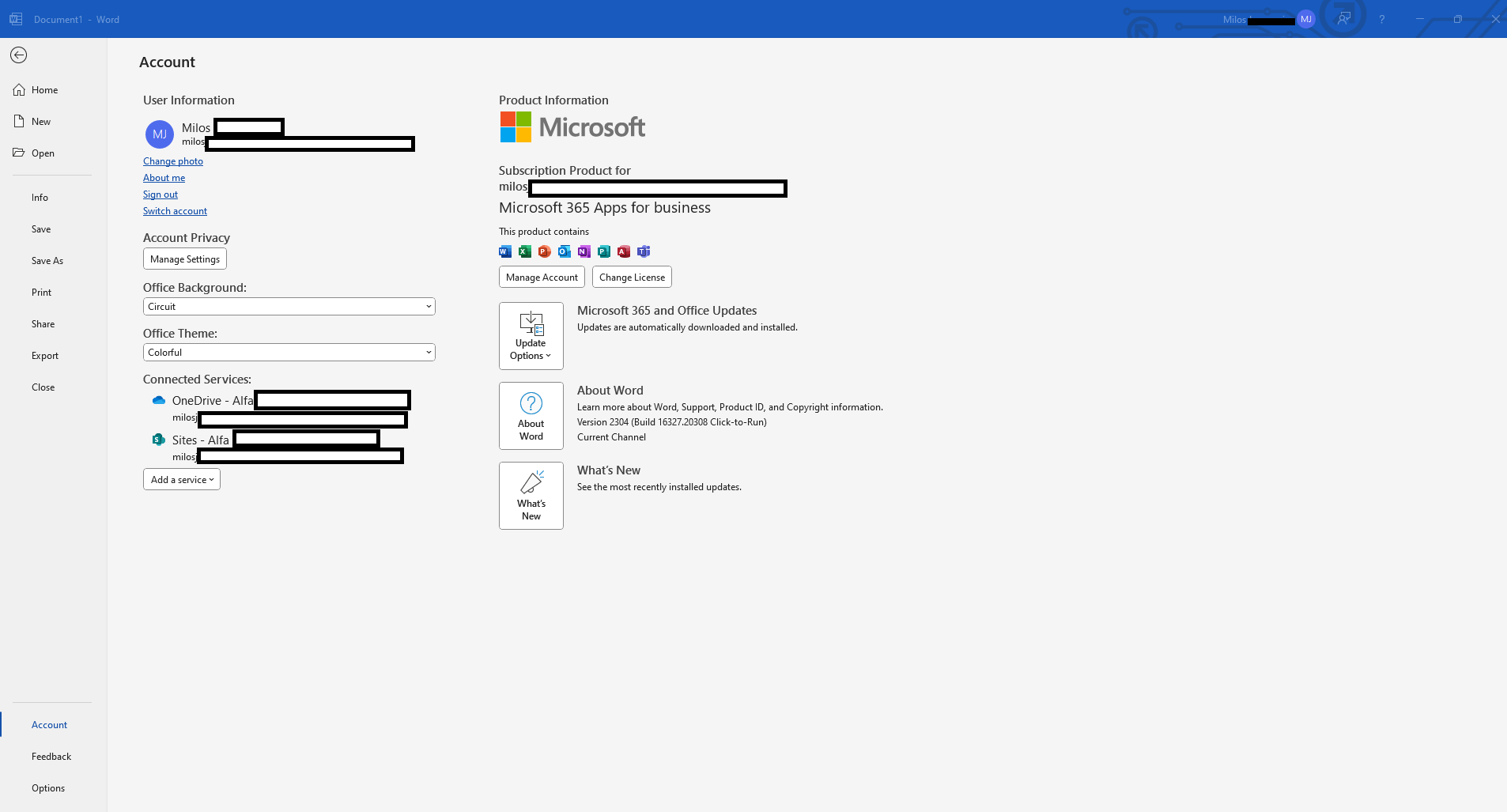Open the Update Options dropdown button
Image resolution: width=1507 pixels, height=812 pixels.
[x=531, y=336]
